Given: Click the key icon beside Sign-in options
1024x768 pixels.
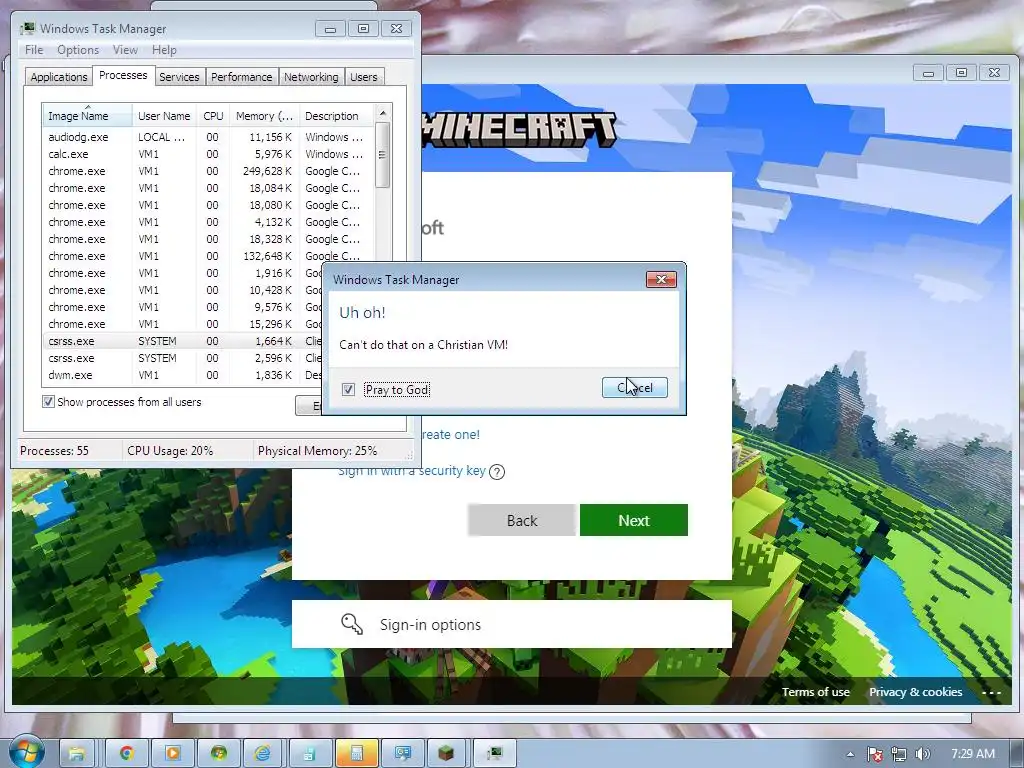Looking at the screenshot, I should (x=352, y=624).
